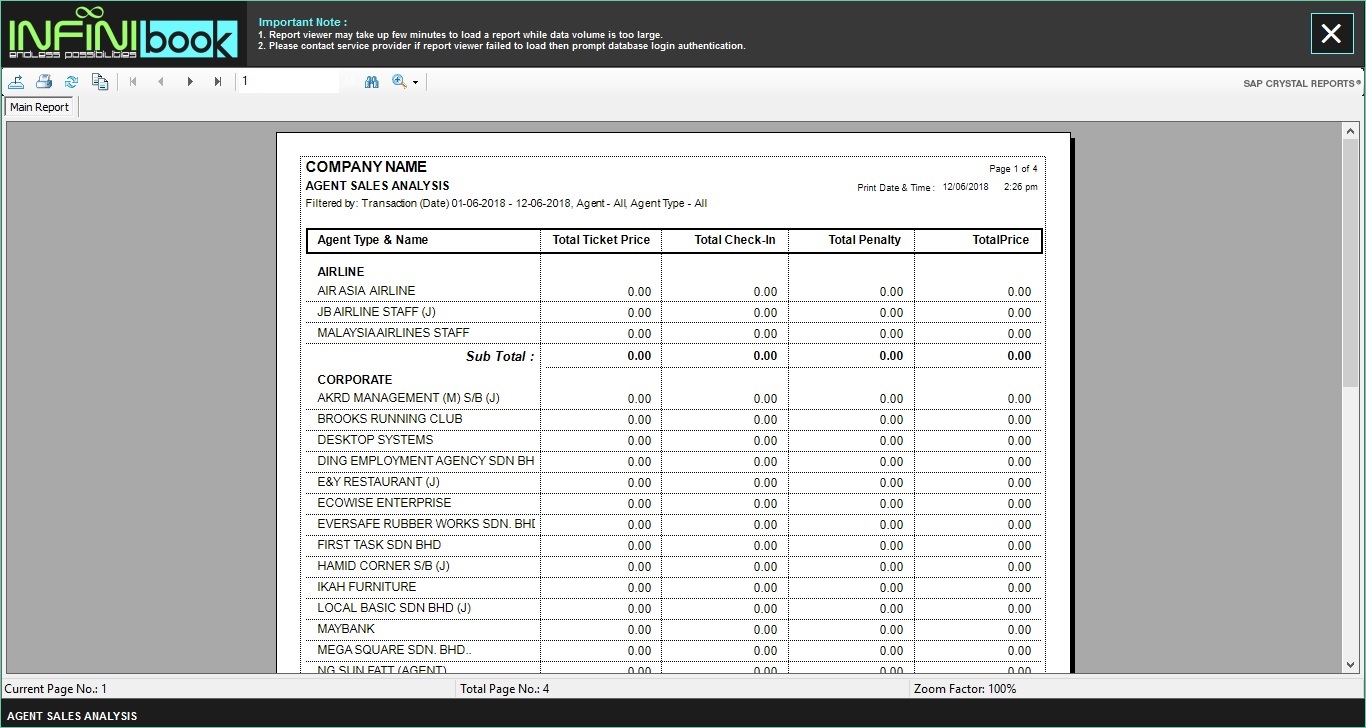Select MEGA SQUARE SDN. BHD.. row
Image resolution: width=1366 pixels, height=728 pixels.
(x=673, y=650)
